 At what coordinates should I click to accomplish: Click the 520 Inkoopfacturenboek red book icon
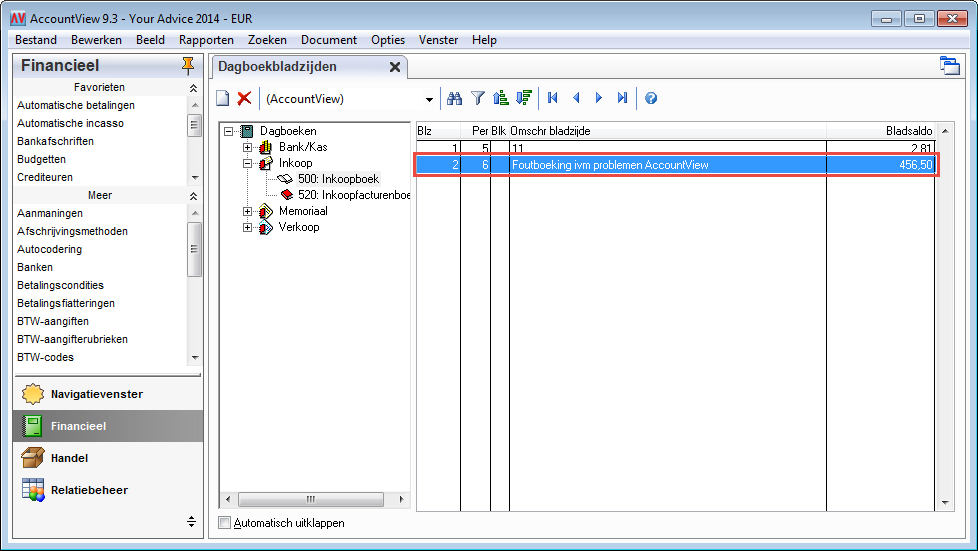(x=287, y=195)
